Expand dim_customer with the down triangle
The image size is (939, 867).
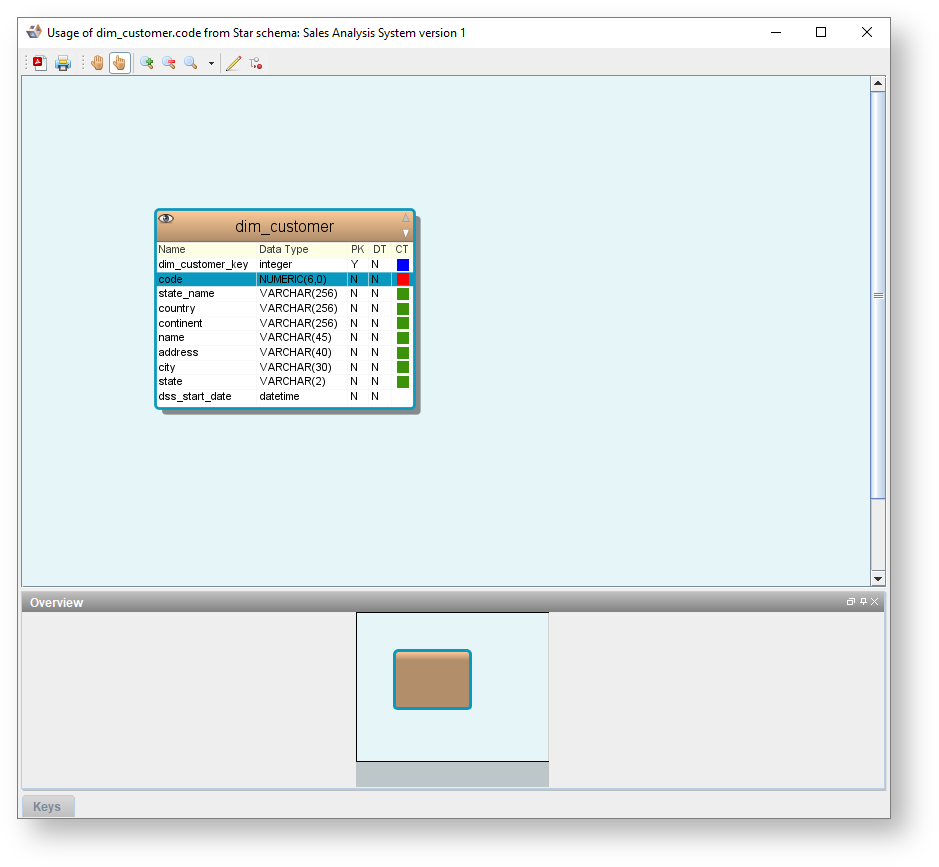pos(406,233)
